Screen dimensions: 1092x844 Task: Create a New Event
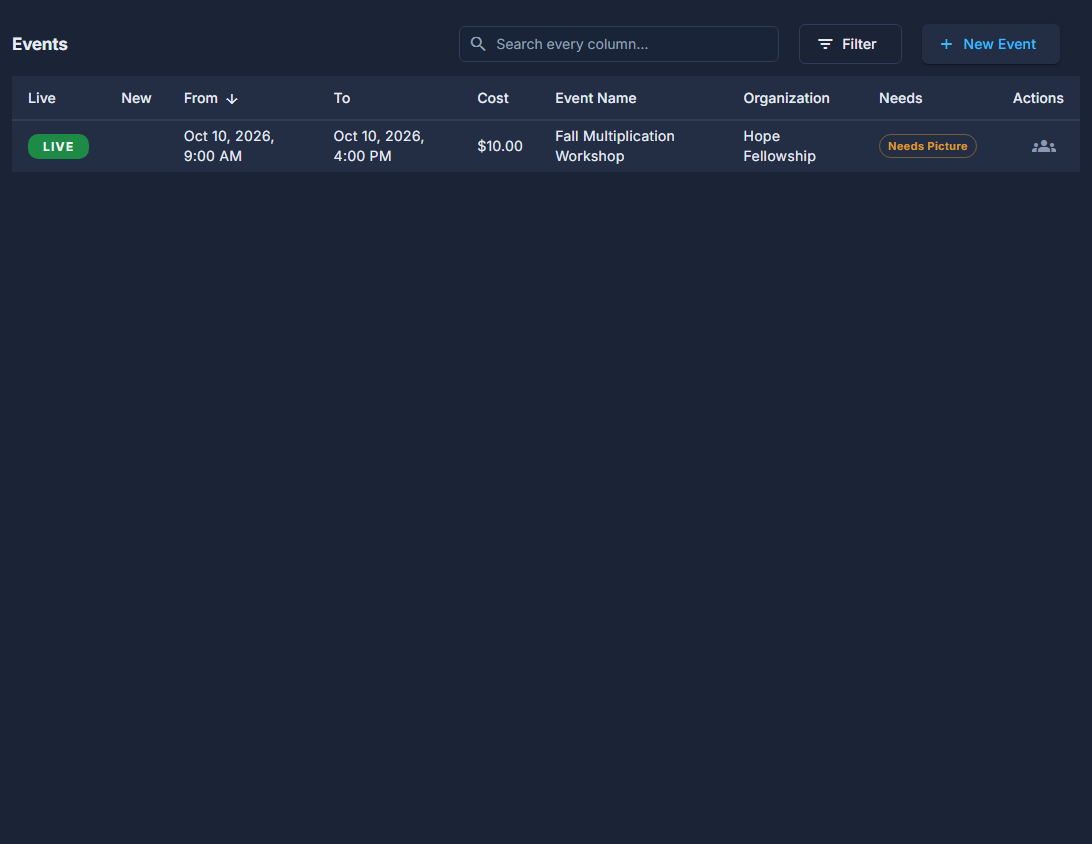tap(990, 44)
